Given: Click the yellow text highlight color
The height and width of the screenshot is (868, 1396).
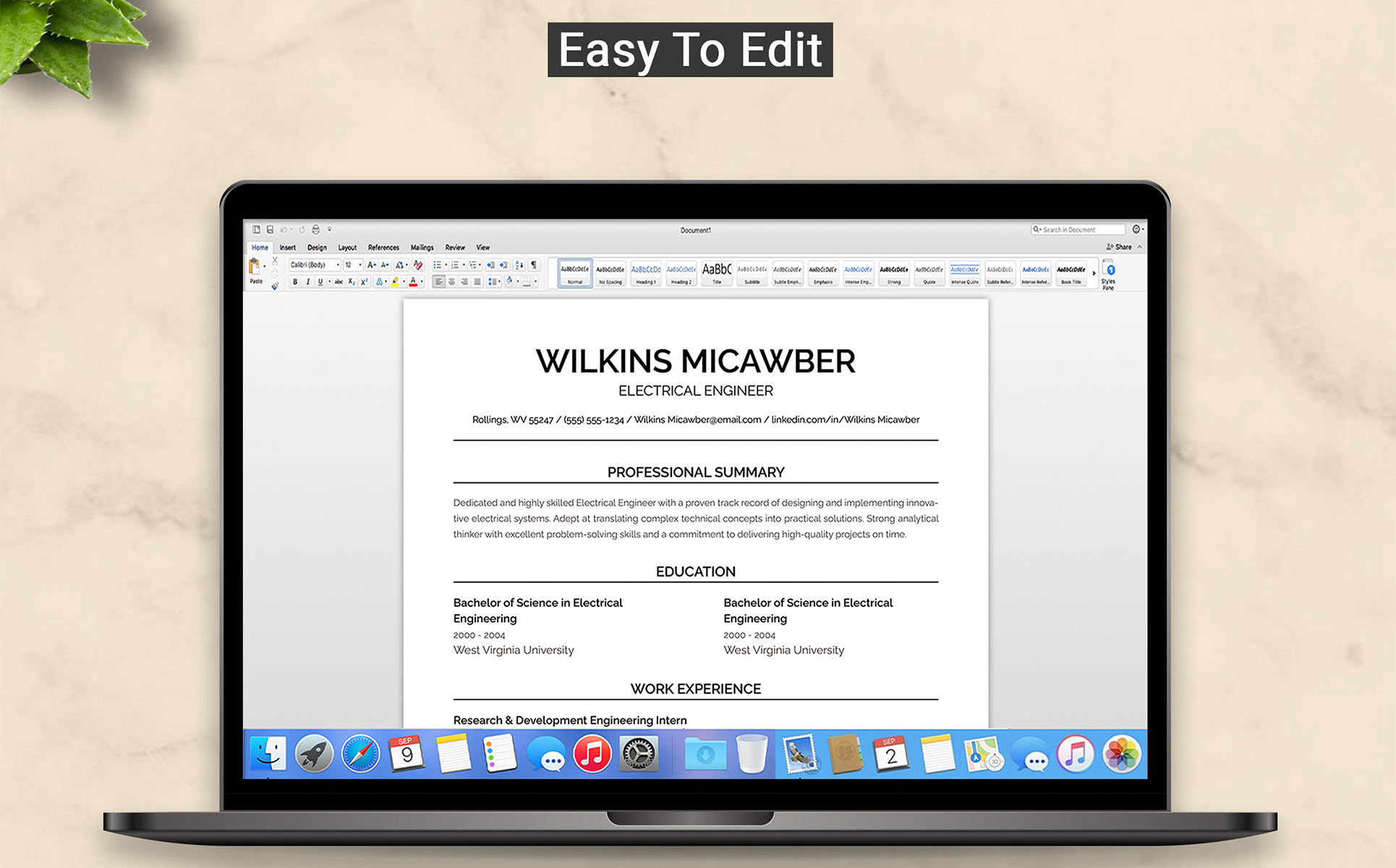Looking at the screenshot, I should click(x=395, y=282).
